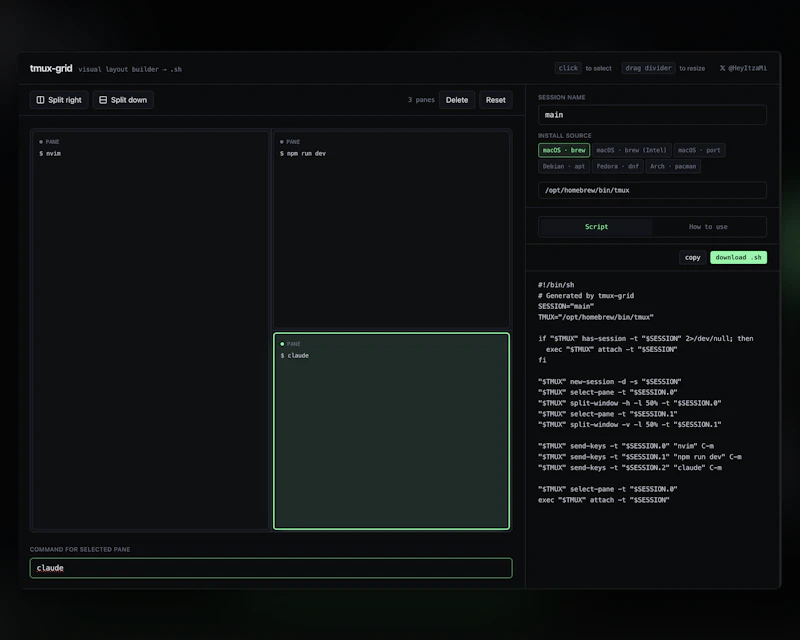This screenshot has height=640, width=800.
Task: Click the new-session script line
Action: coord(610,382)
